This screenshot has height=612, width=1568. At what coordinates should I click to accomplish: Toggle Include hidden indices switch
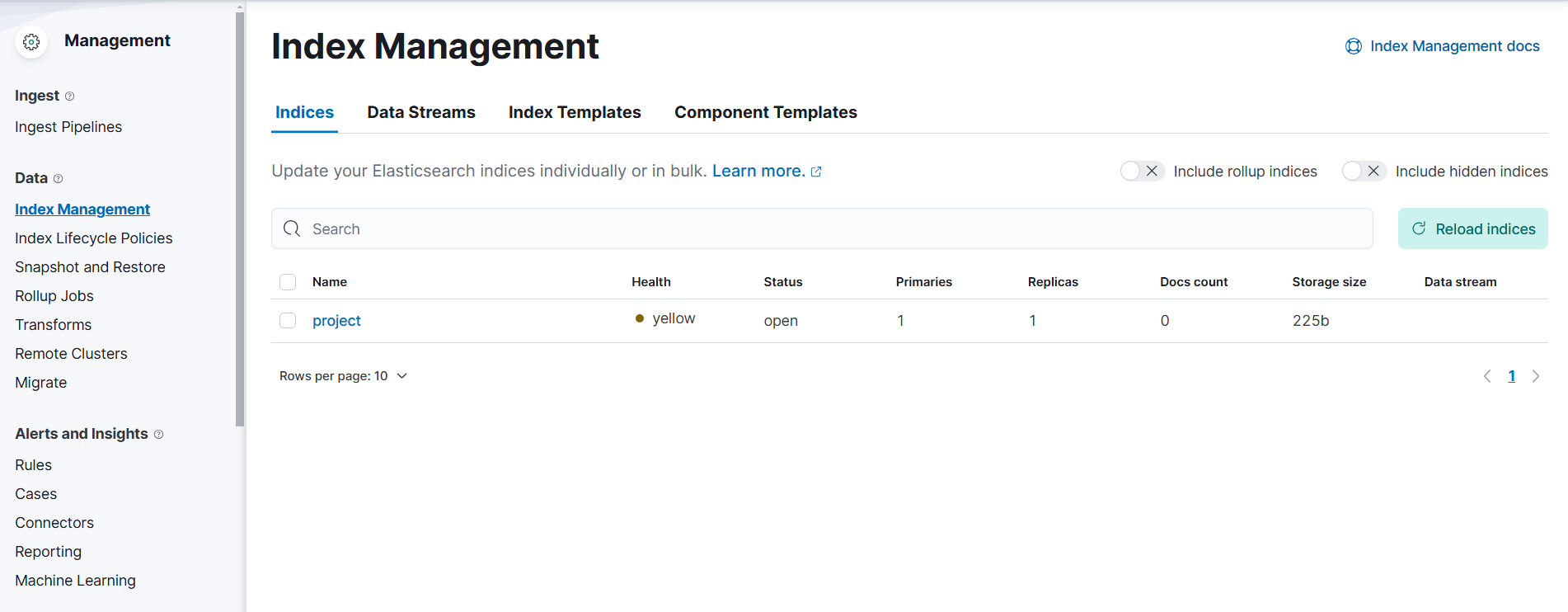pos(1363,171)
